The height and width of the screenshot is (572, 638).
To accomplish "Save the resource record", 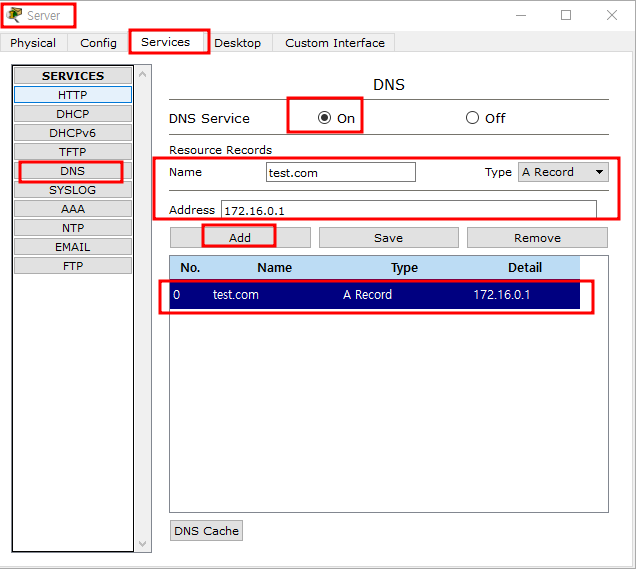I will [389, 238].
